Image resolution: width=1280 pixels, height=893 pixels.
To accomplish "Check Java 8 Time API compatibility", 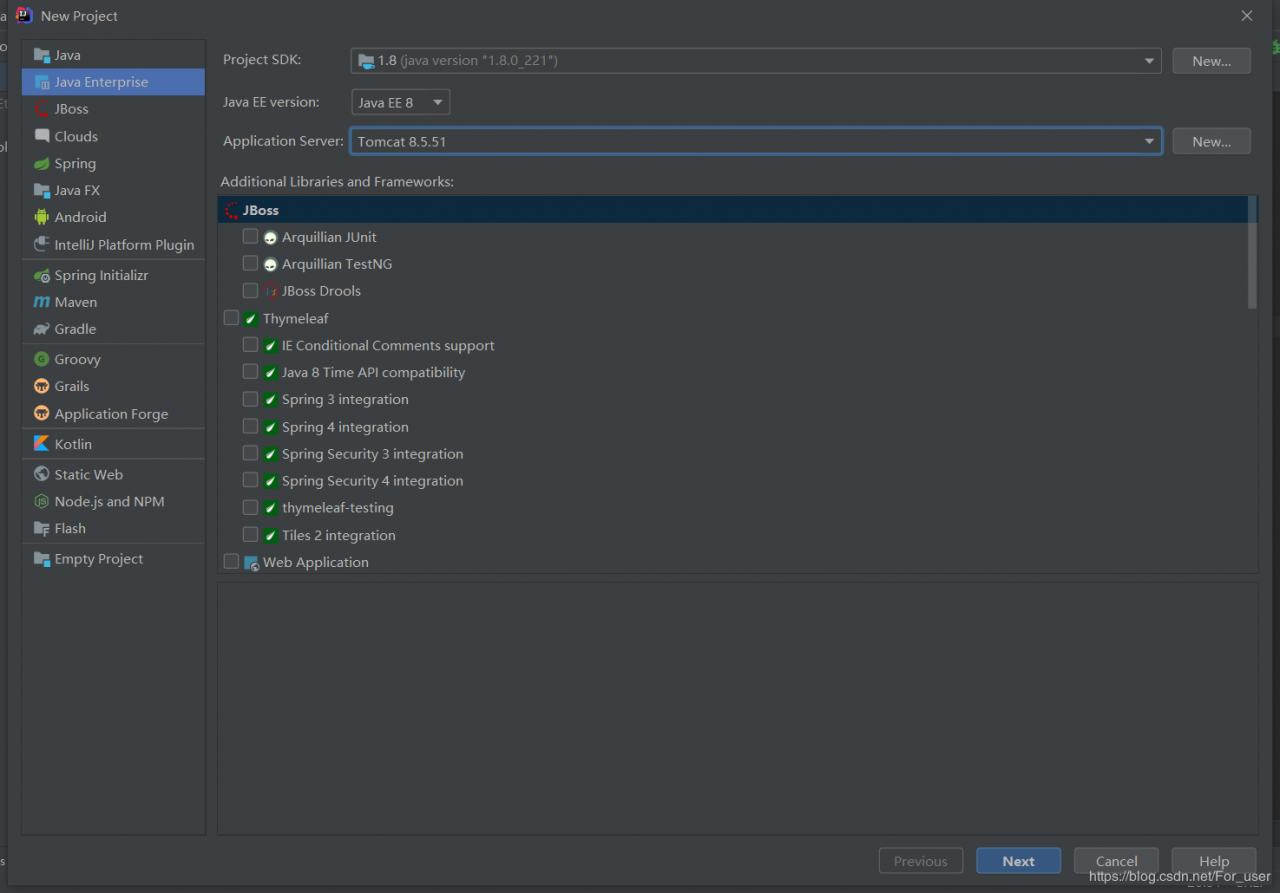I will (250, 372).
